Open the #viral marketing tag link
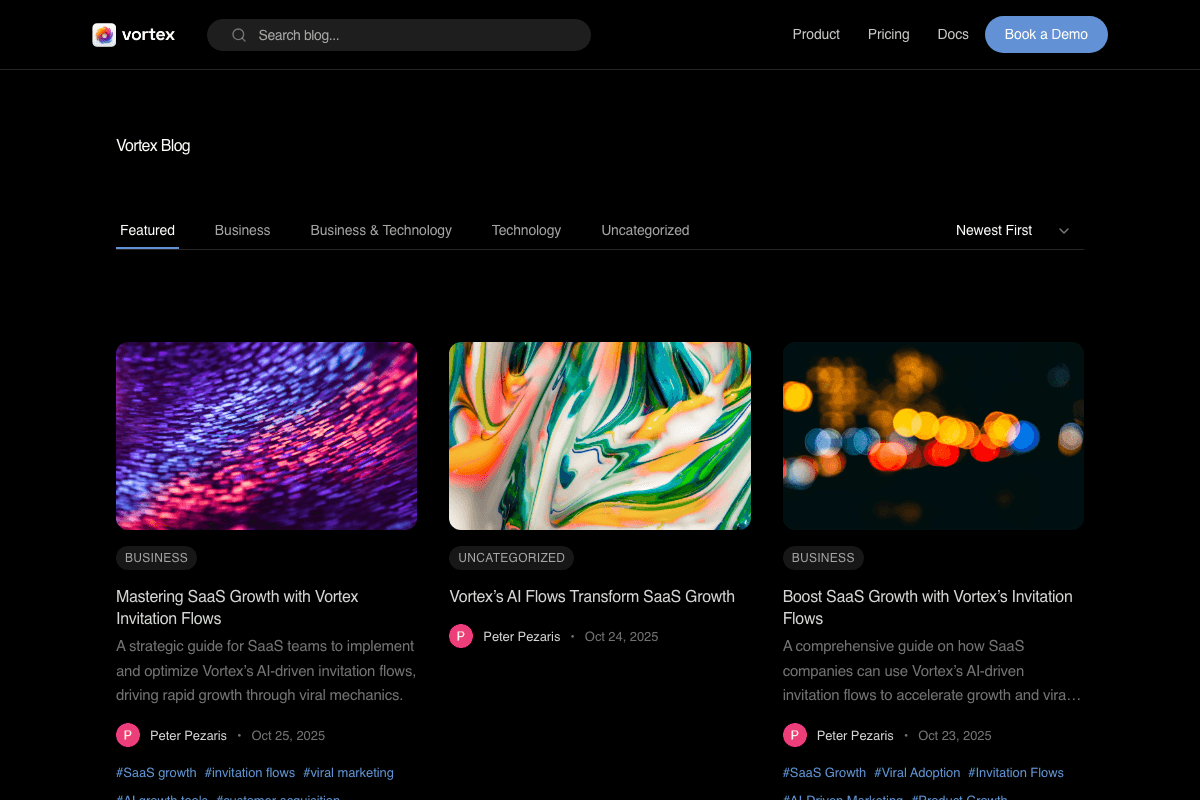1200x800 pixels. (348, 772)
